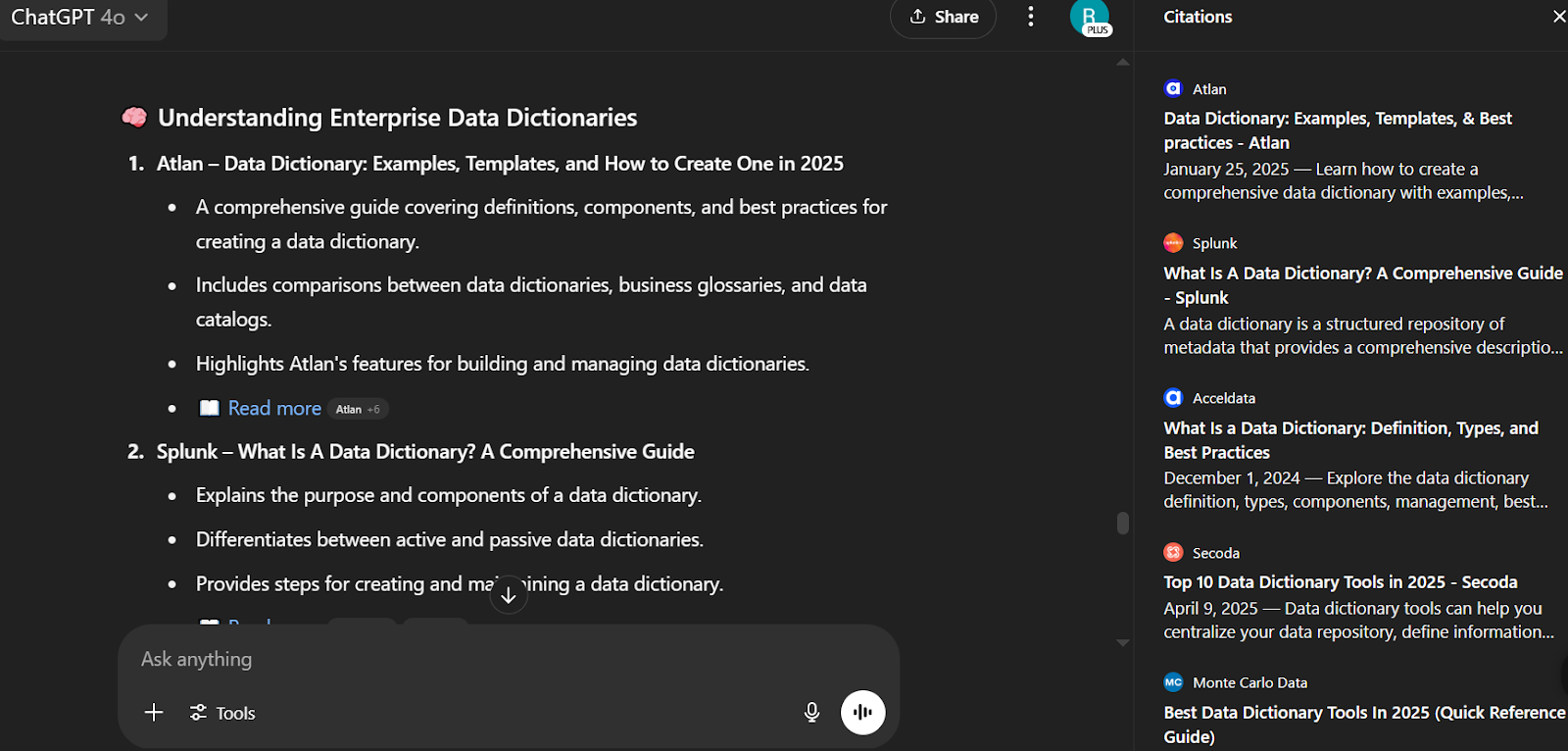The width and height of the screenshot is (1568, 751).
Task: Click the Atlan source name in Citations
Action: click(x=1209, y=89)
